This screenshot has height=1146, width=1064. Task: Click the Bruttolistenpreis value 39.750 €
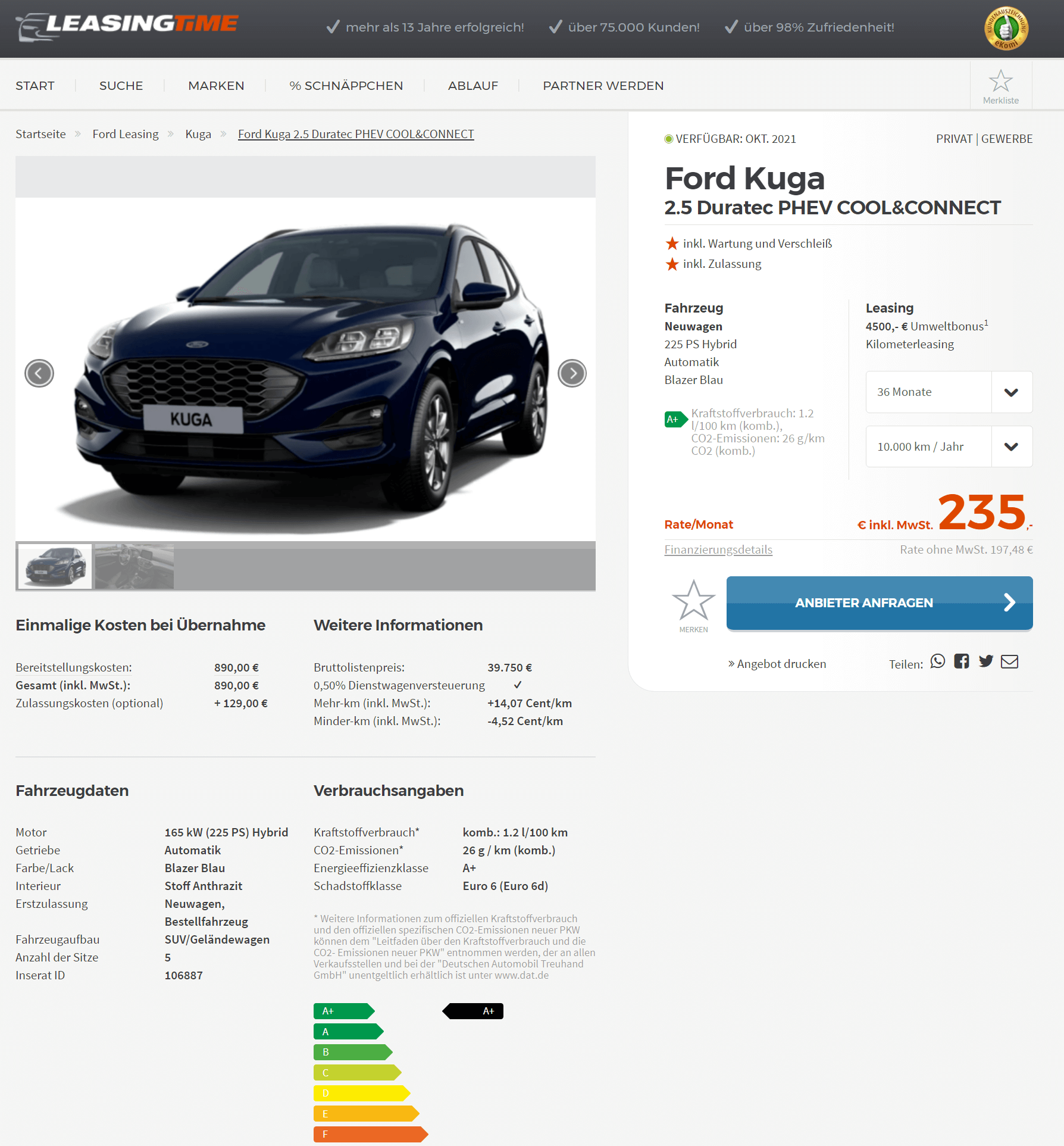510,667
